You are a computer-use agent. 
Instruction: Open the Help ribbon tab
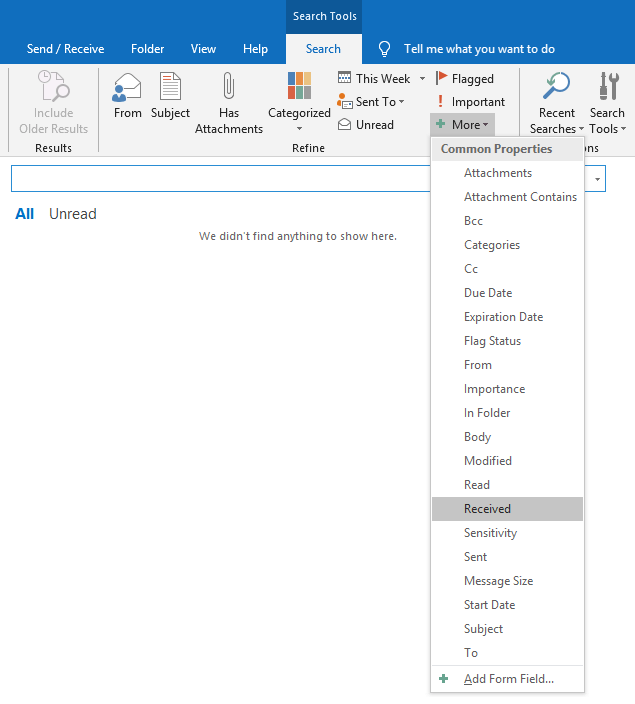(255, 49)
